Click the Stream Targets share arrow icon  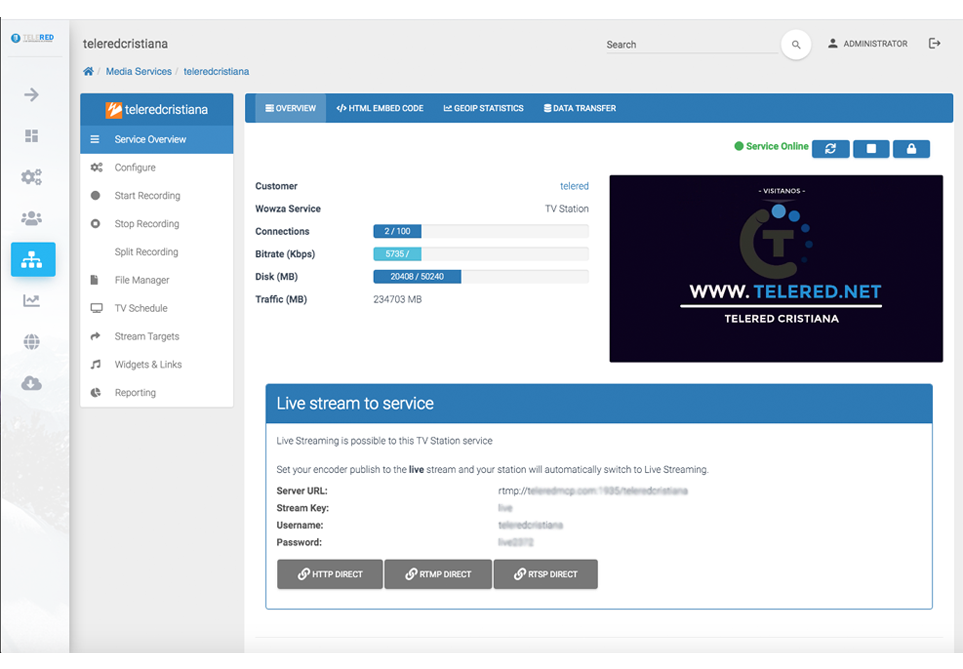(95, 336)
